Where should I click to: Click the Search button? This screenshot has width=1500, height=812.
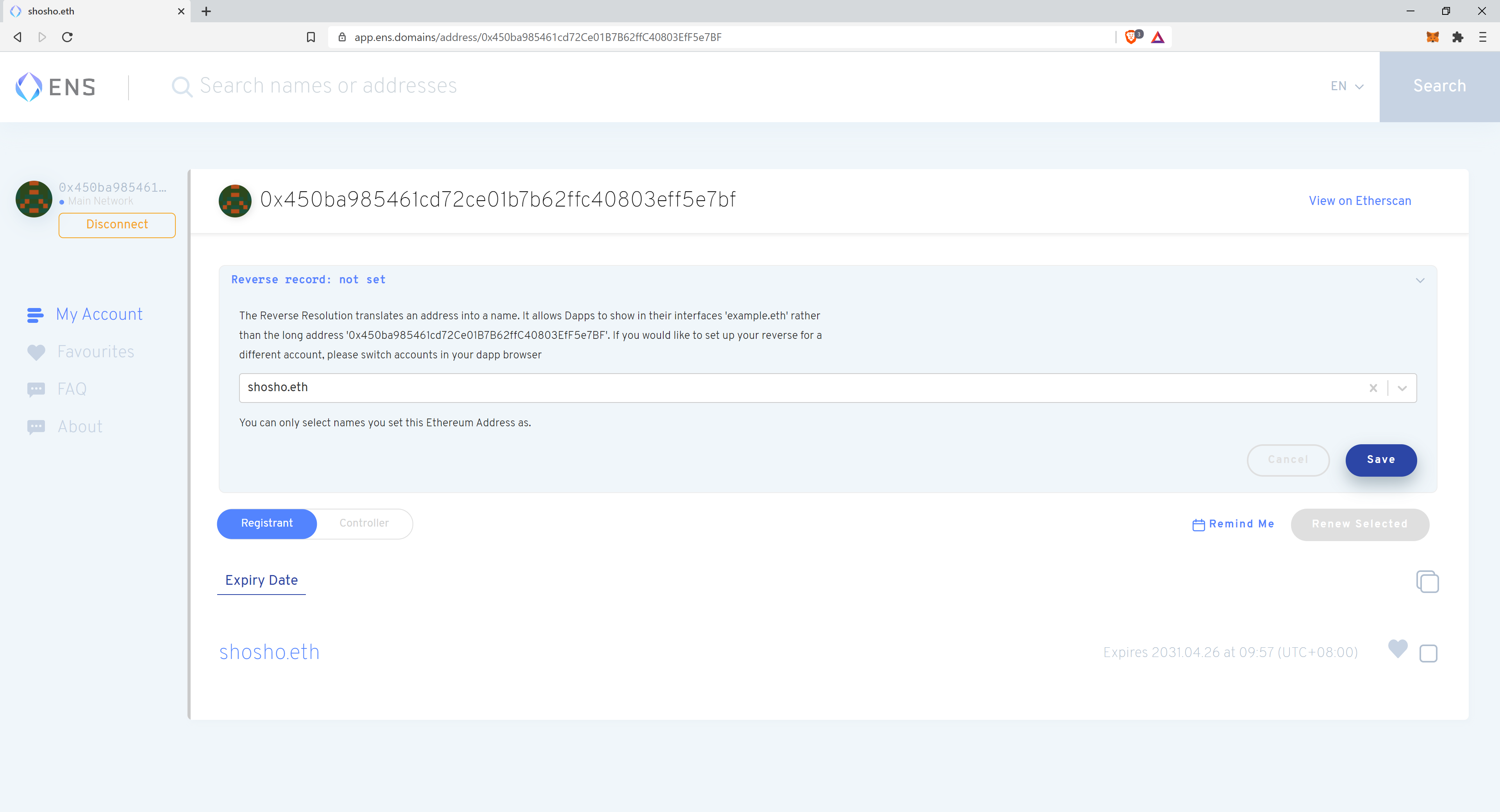1439,86
